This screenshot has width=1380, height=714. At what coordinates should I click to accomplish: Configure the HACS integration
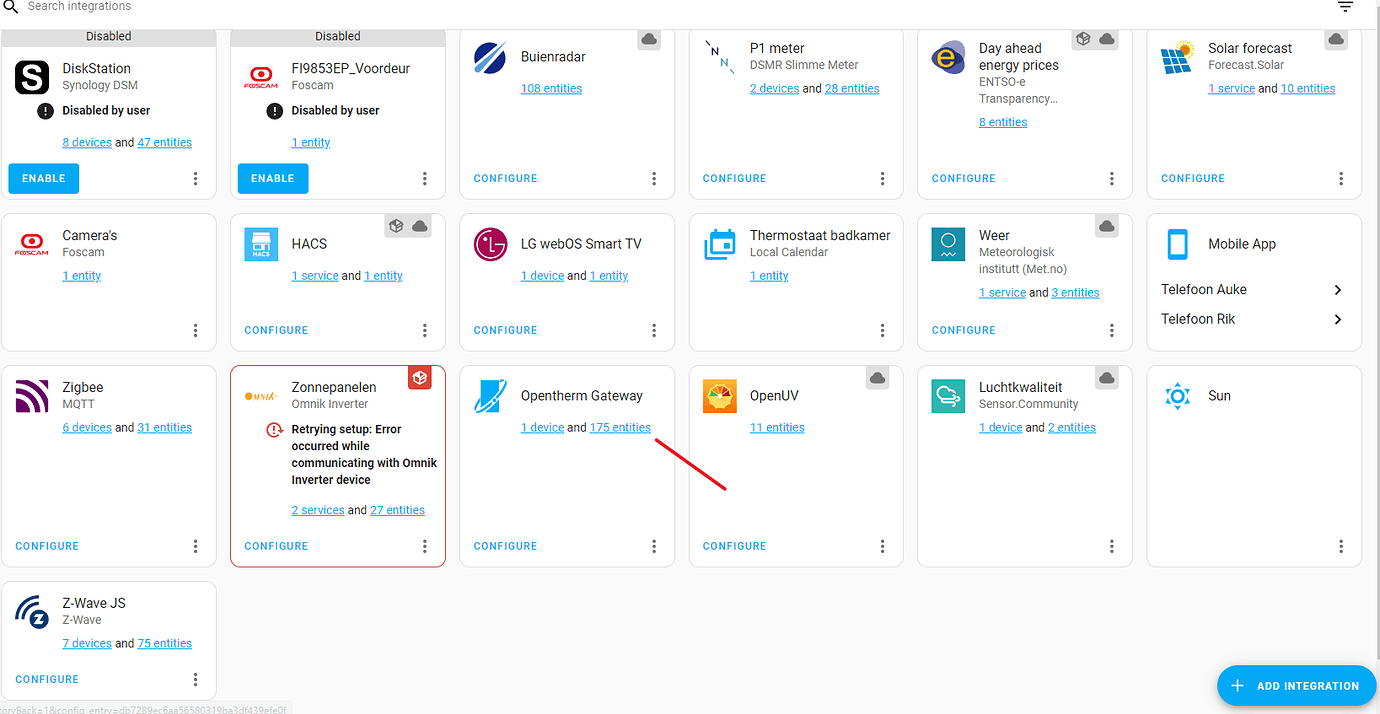pos(276,330)
